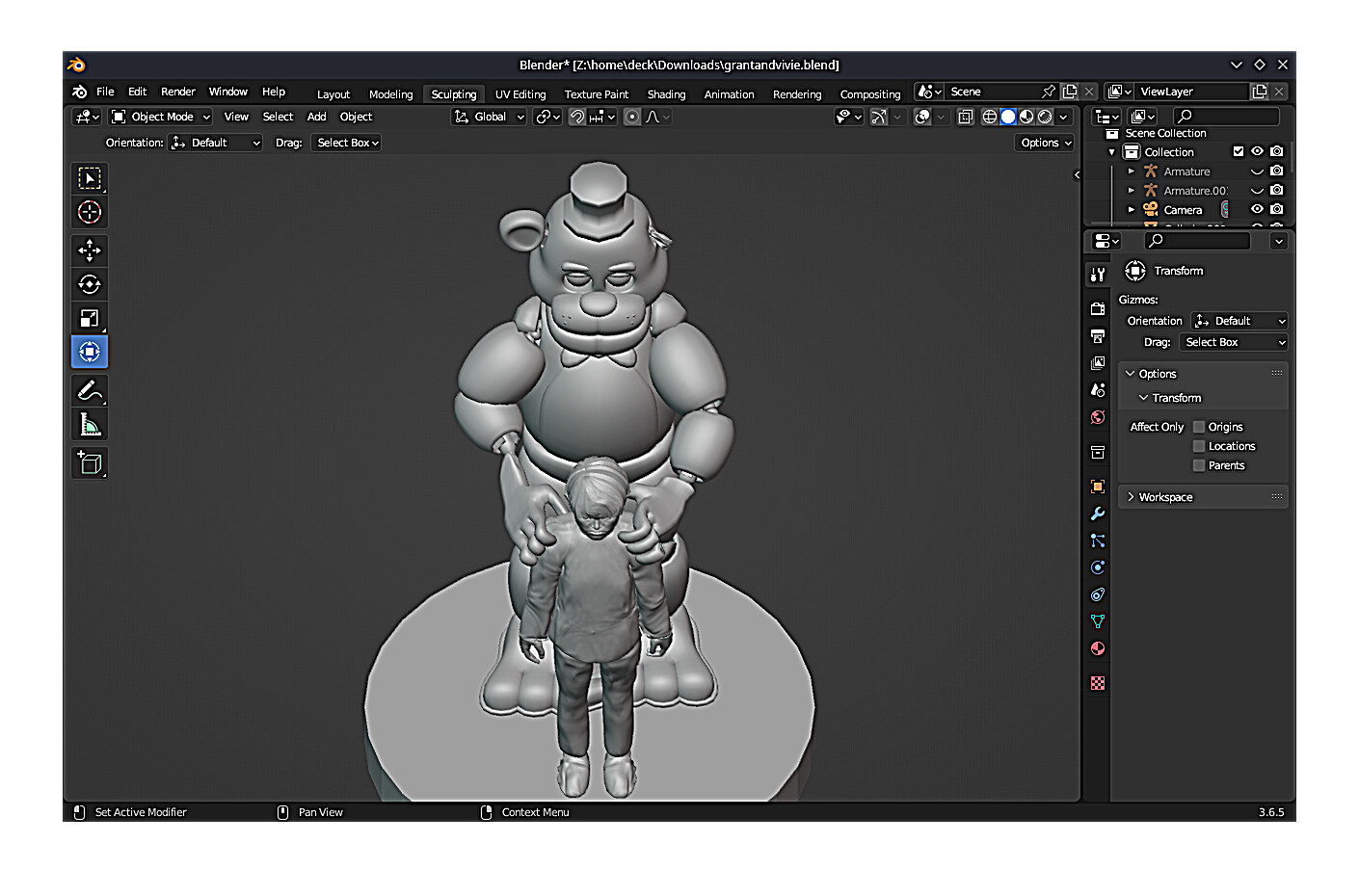Viewport: 1359px width, 896px height.
Task: Open the View Layer properties tab
Action: coord(1098,363)
